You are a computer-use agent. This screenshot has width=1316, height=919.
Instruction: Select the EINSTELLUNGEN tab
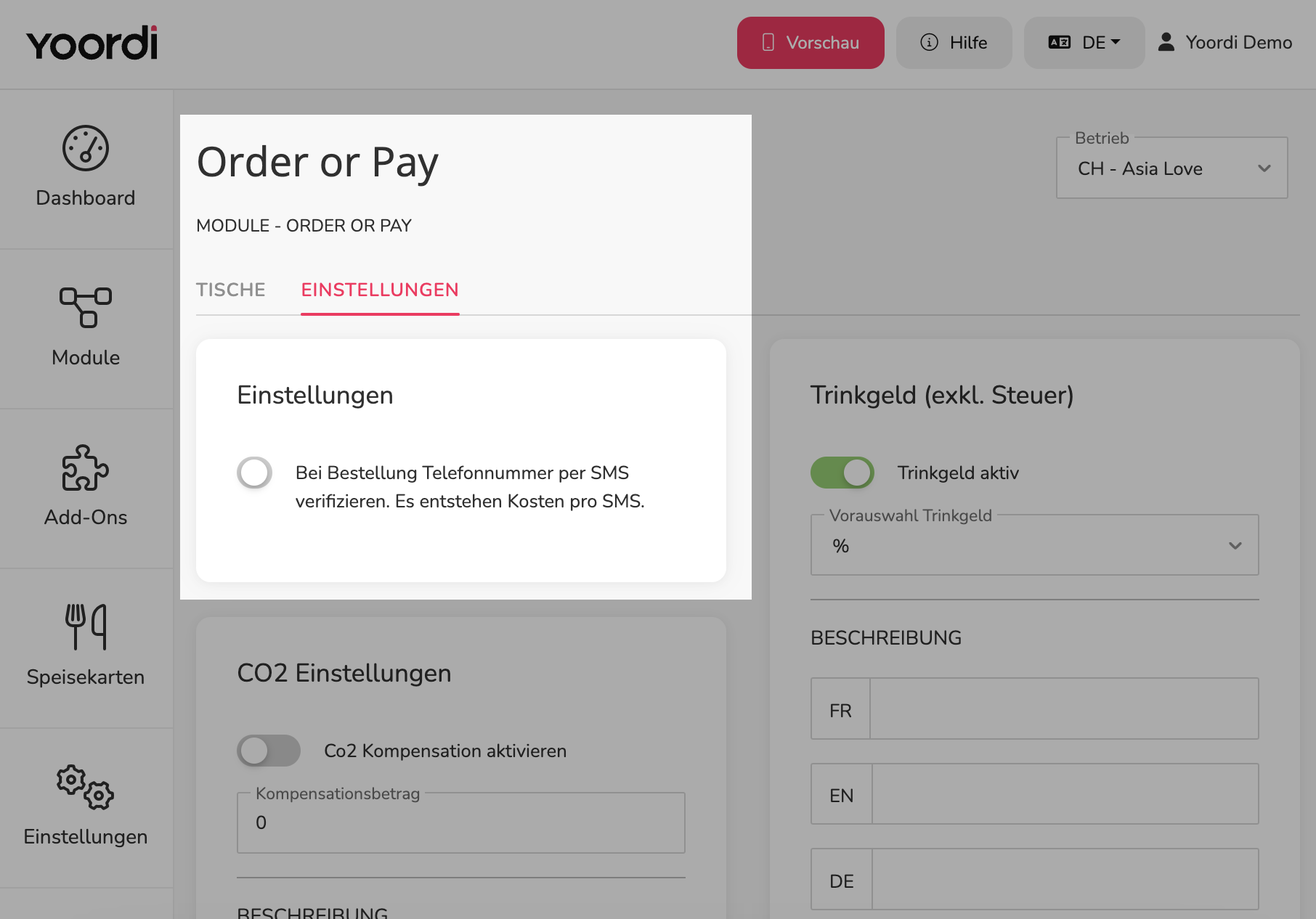pyautogui.click(x=380, y=290)
